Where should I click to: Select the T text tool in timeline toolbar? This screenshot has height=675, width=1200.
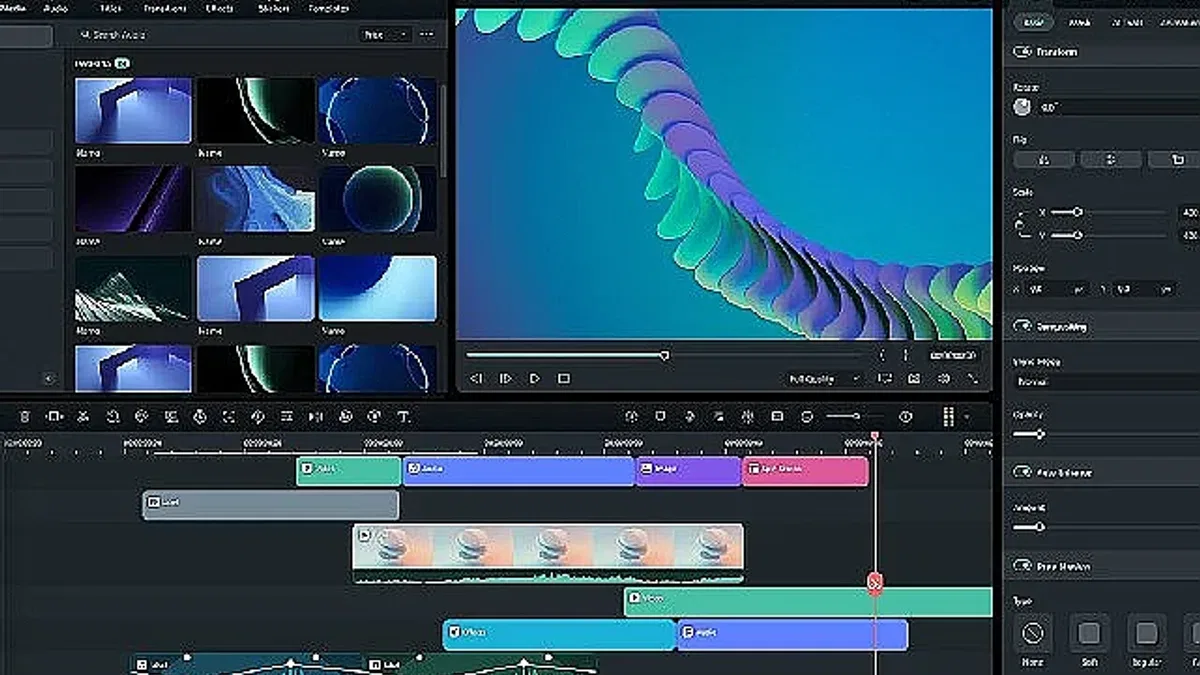[x=403, y=416]
